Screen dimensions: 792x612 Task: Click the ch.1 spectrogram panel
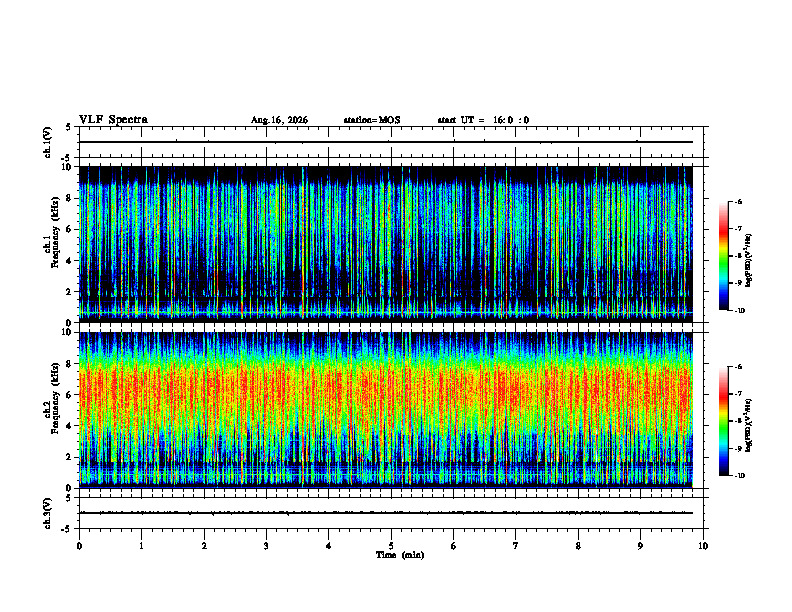(386, 244)
